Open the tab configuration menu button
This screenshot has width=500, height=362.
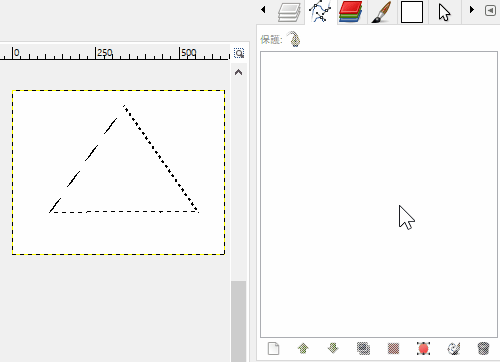(490, 10)
